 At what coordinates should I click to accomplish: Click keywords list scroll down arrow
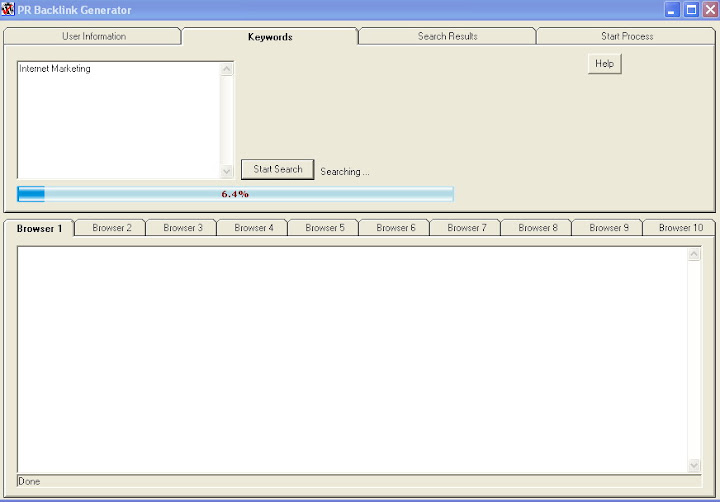(x=226, y=171)
